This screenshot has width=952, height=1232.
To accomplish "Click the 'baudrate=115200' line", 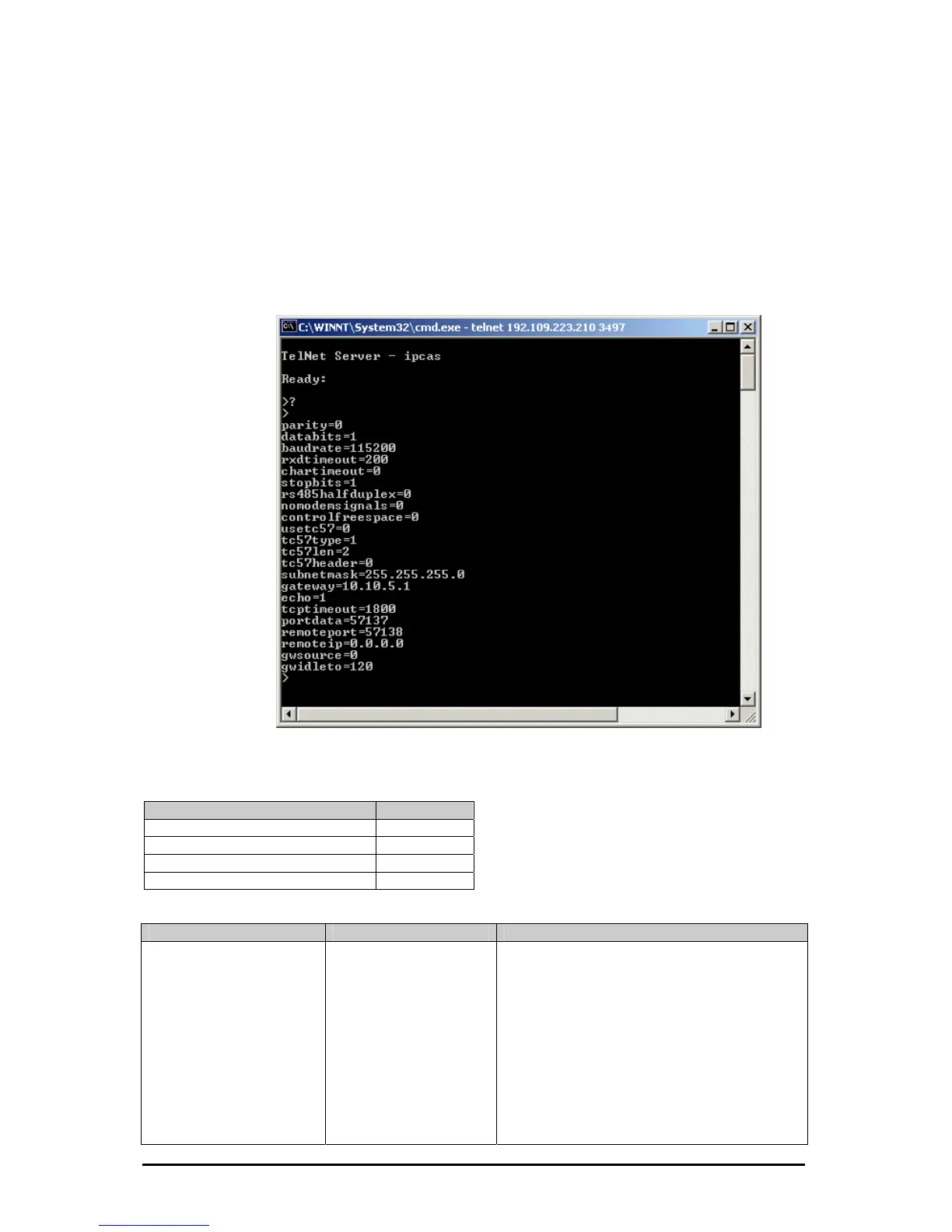I will pyautogui.click(x=338, y=448).
